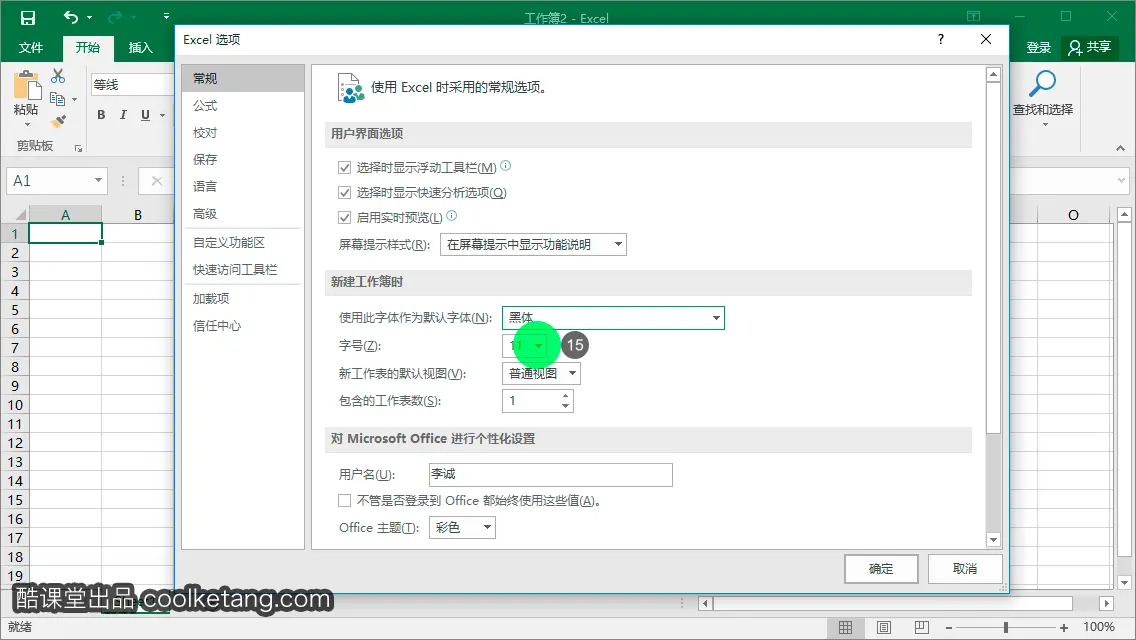Open the 普通视图 default view dropdown

[541, 373]
